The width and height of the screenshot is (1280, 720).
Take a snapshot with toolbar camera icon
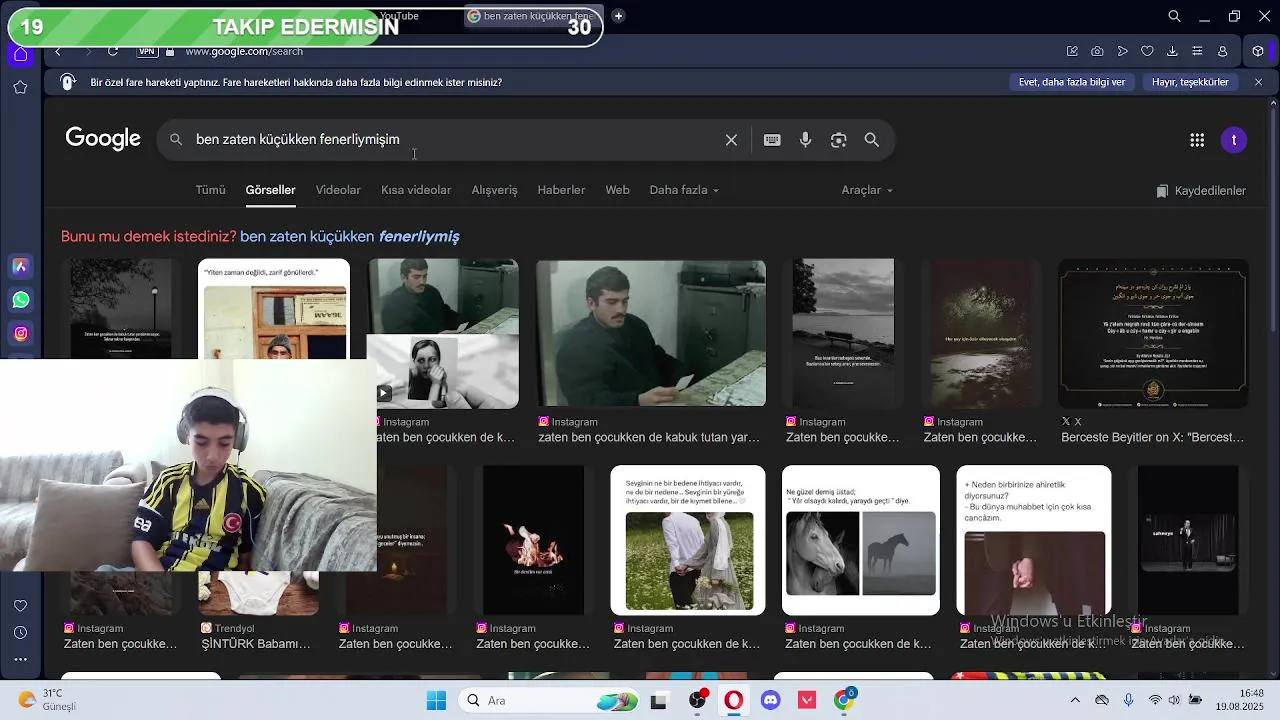point(1097,51)
